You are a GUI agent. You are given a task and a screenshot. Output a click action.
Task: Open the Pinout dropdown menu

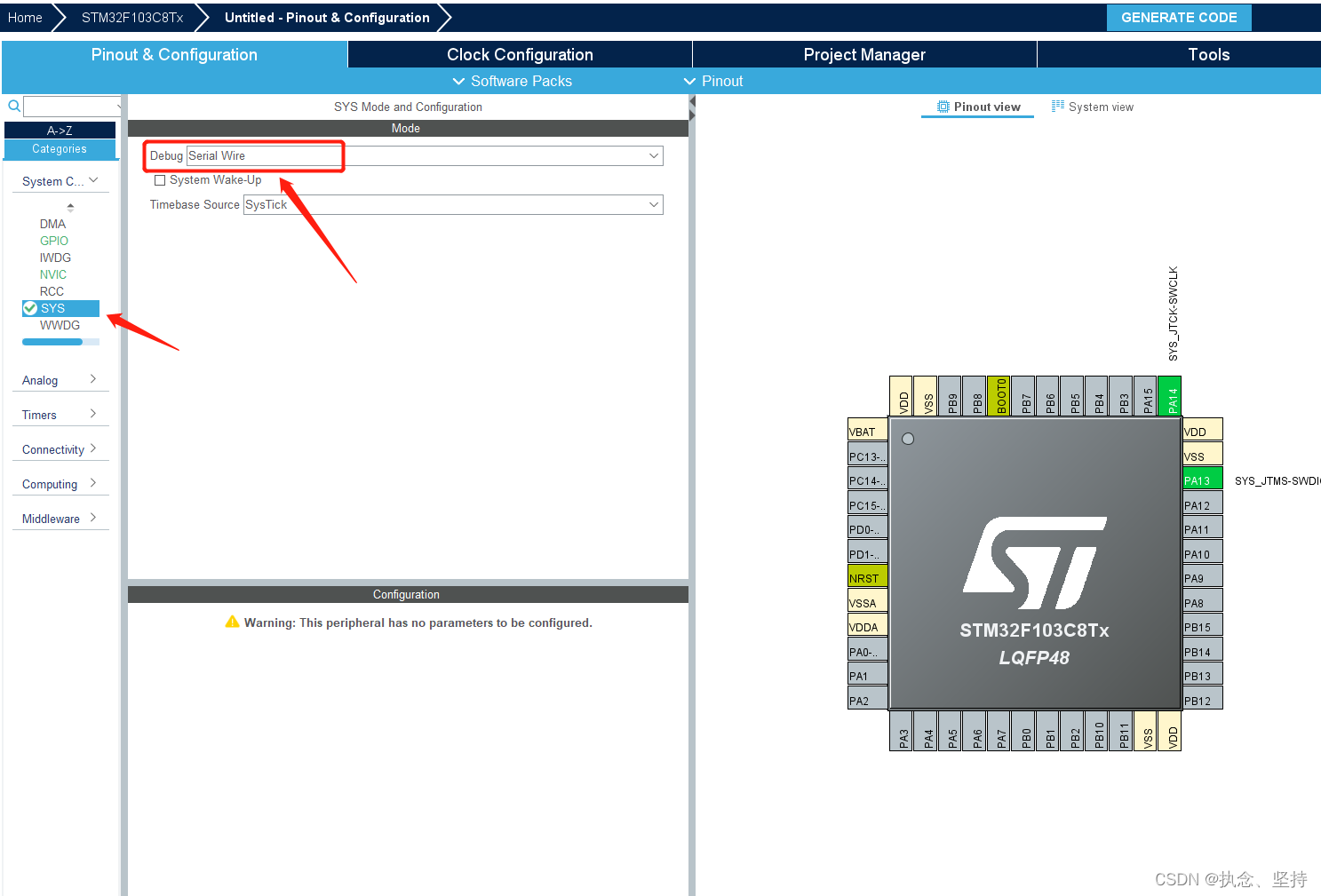click(713, 81)
